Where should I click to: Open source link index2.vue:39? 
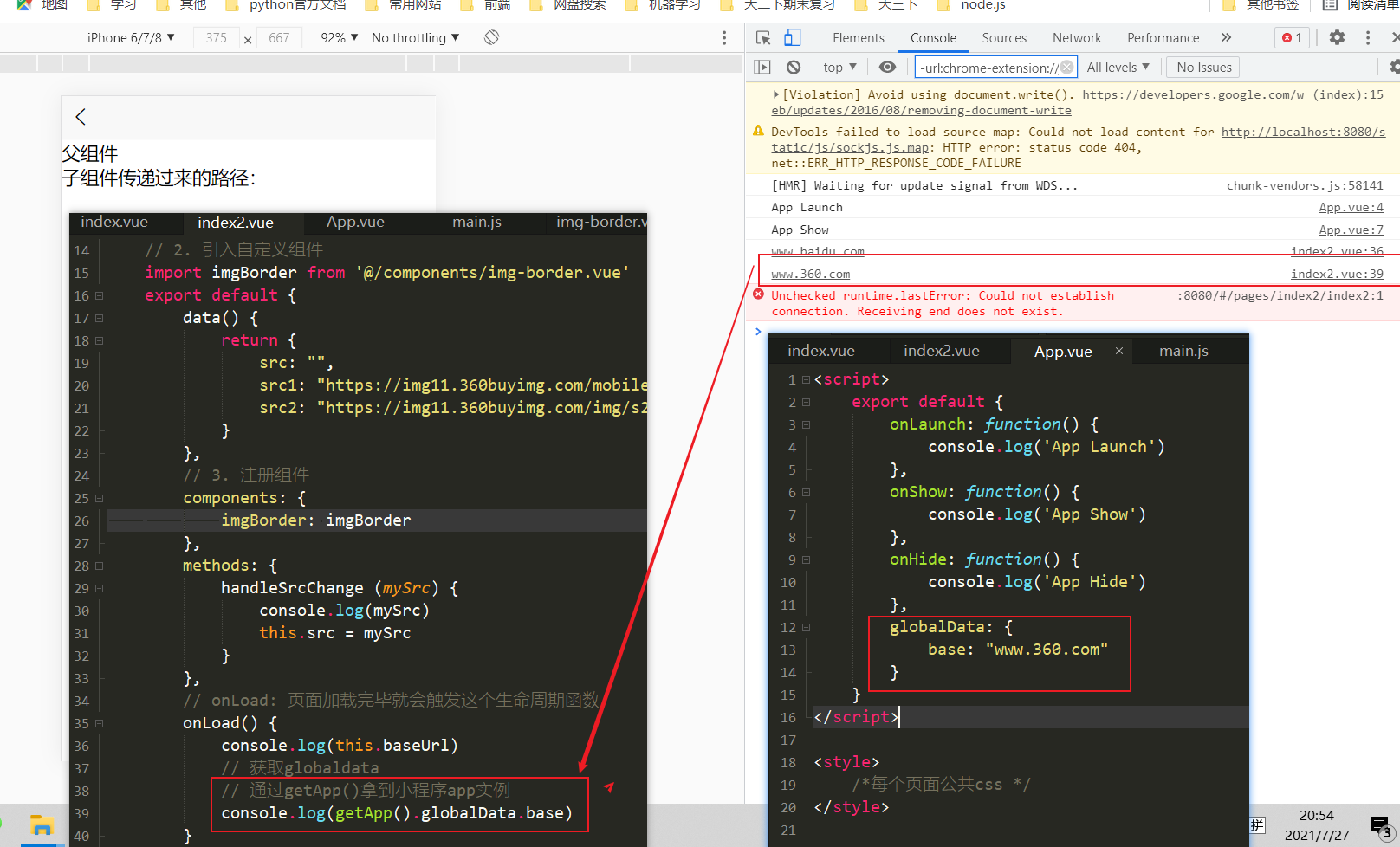click(1337, 274)
